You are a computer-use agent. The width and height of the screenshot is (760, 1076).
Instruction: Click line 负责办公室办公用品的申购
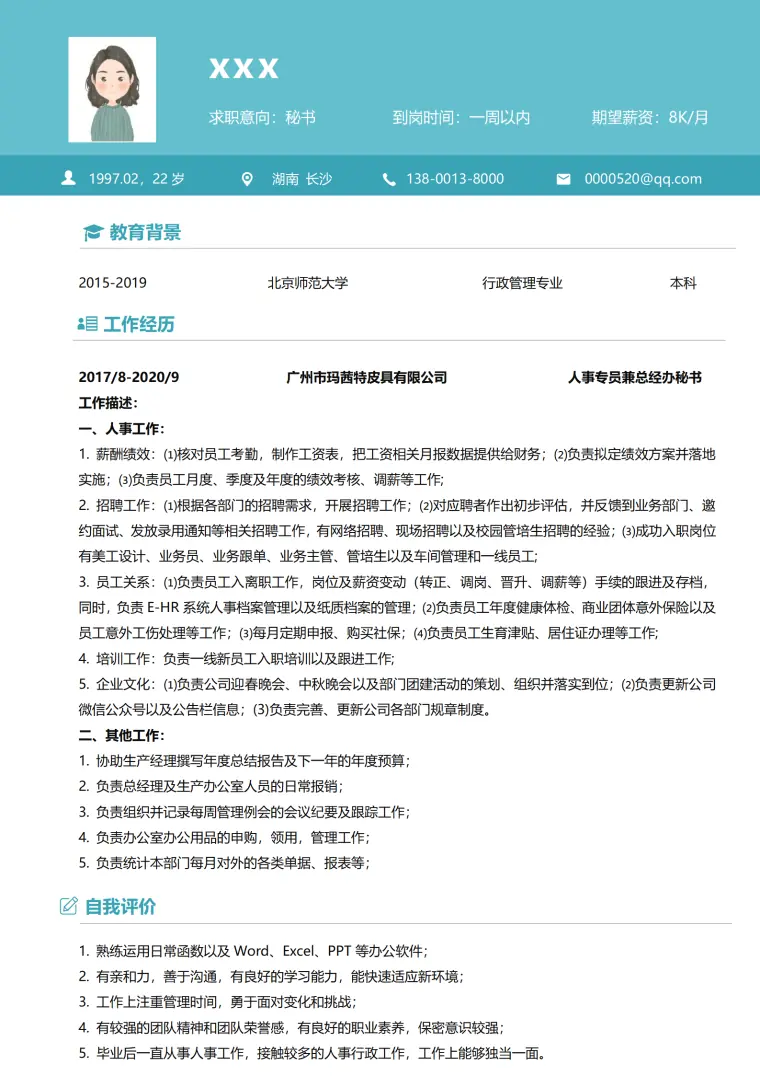pyautogui.click(x=224, y=838)
